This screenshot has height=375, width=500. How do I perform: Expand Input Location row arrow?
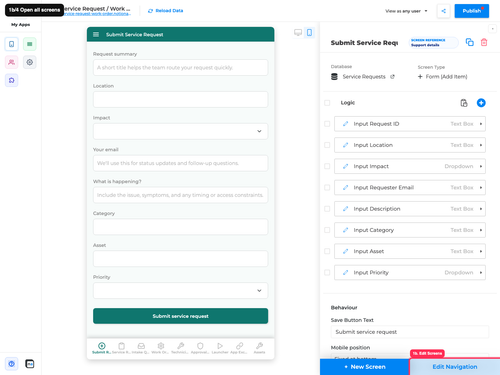tap(481, 145)
